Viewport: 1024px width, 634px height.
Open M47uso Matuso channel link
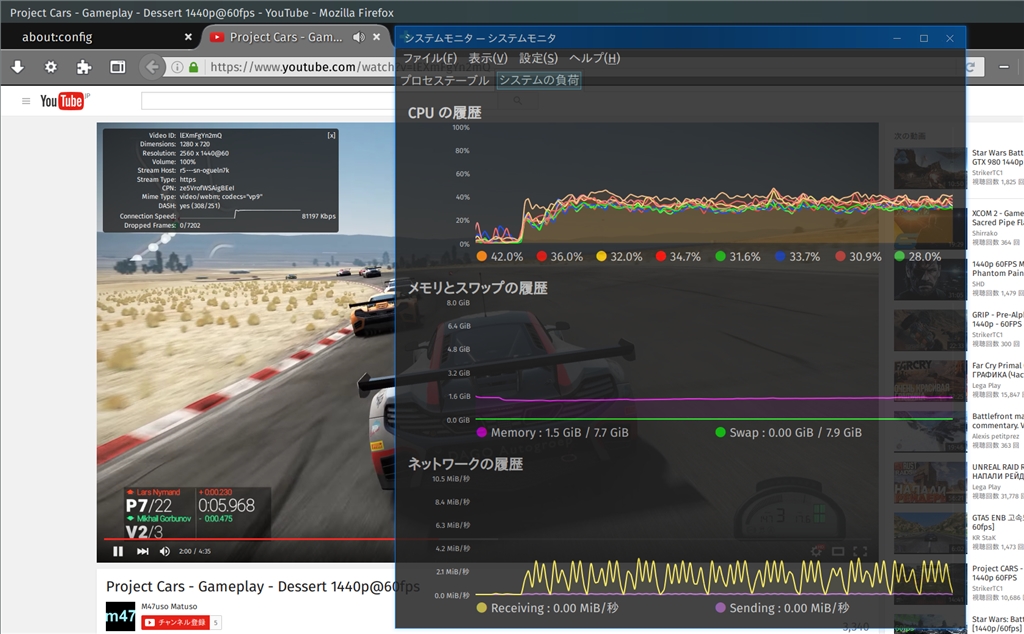click(169, 607)
